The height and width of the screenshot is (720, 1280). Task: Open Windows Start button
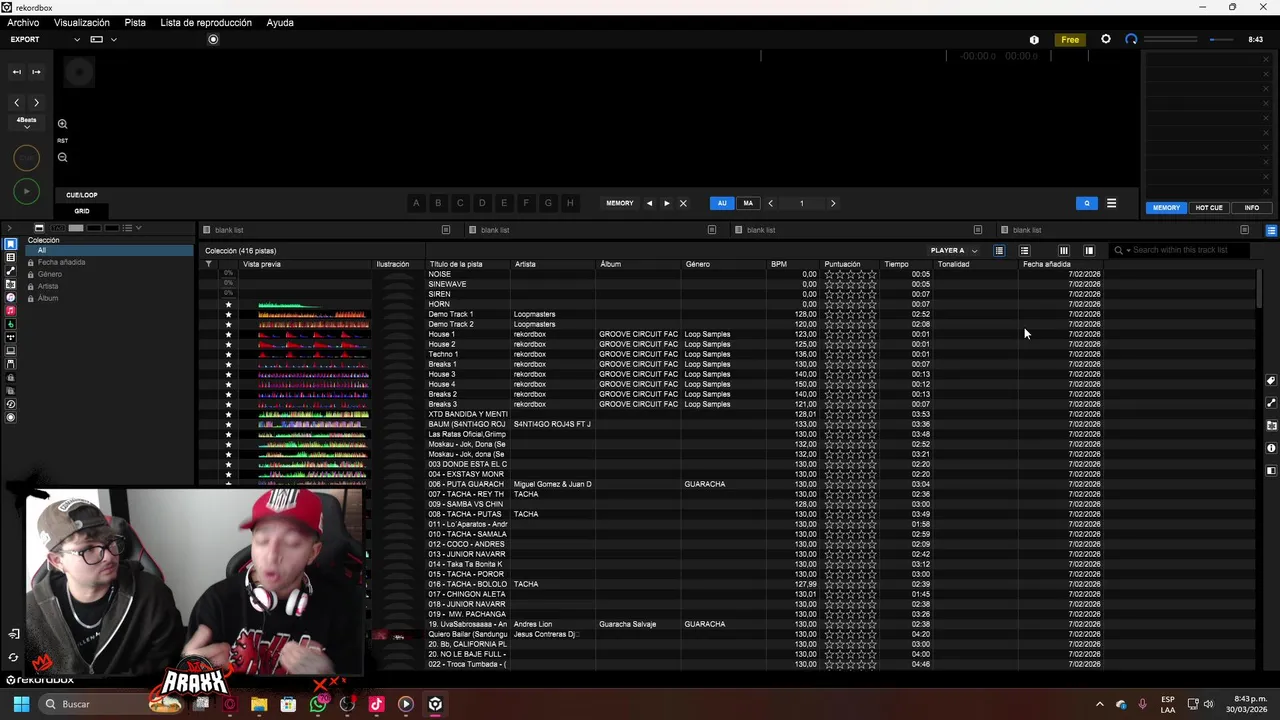click(x=21, y=704)
